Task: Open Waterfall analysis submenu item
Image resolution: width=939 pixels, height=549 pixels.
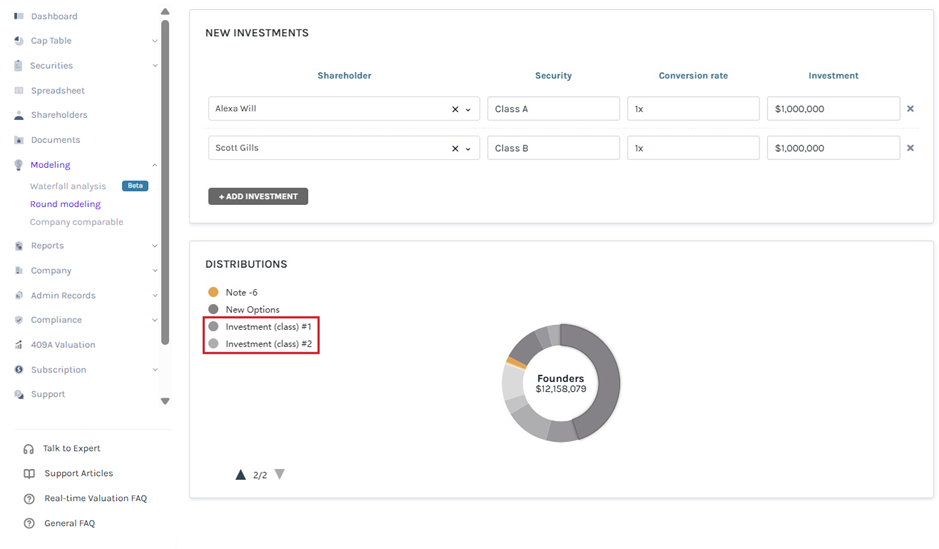Action: pyautogui.click(x=68, y=186)
